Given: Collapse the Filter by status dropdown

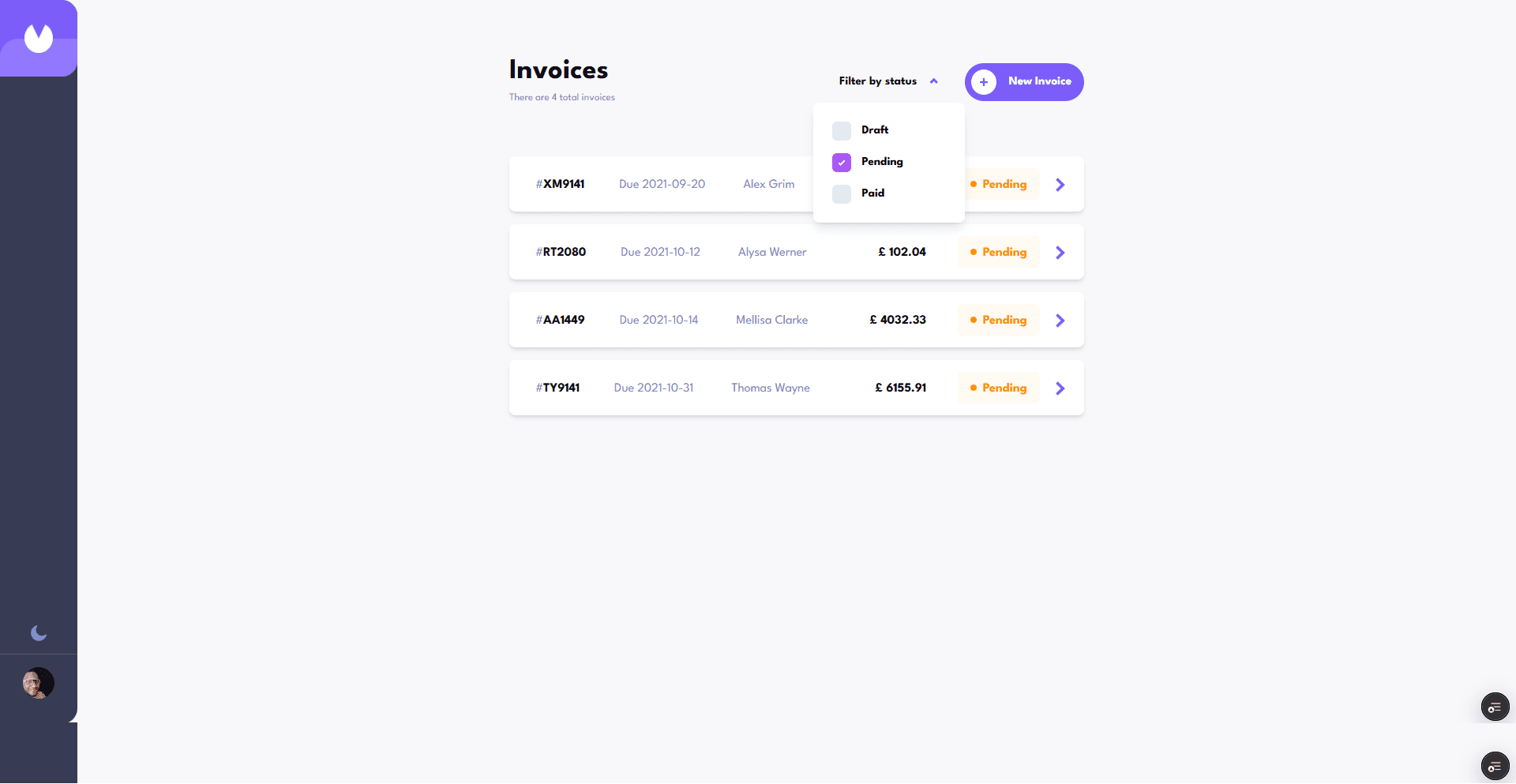Looking at the screenshot, I should click(x=877, y=81).
